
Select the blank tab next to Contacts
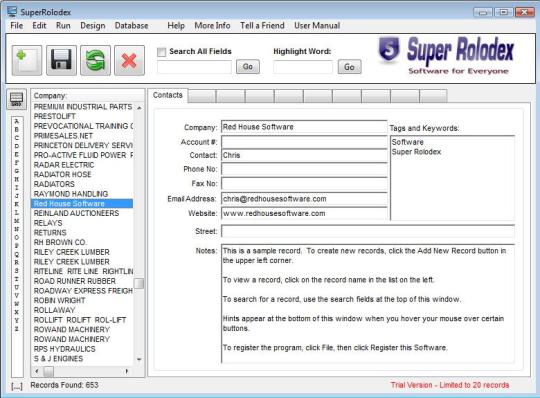(202, 96)
